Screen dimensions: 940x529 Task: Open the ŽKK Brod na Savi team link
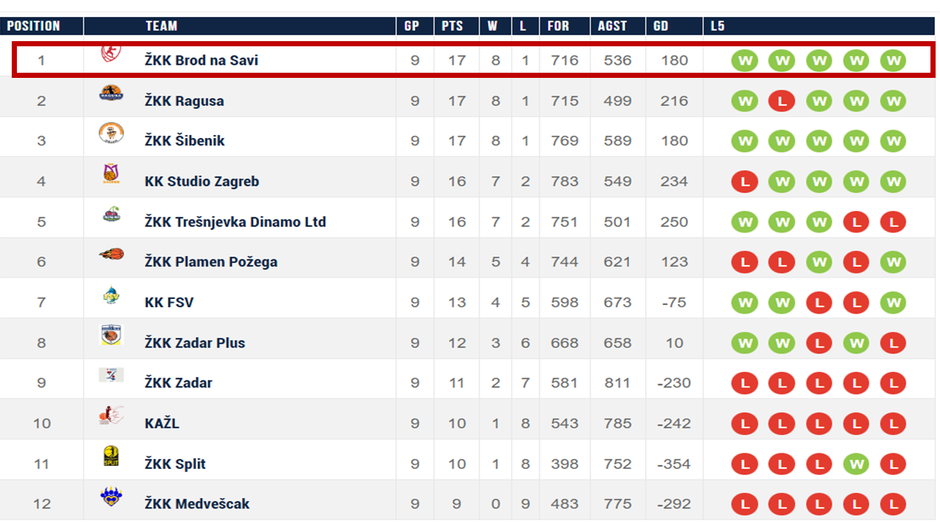pos(201,61)
